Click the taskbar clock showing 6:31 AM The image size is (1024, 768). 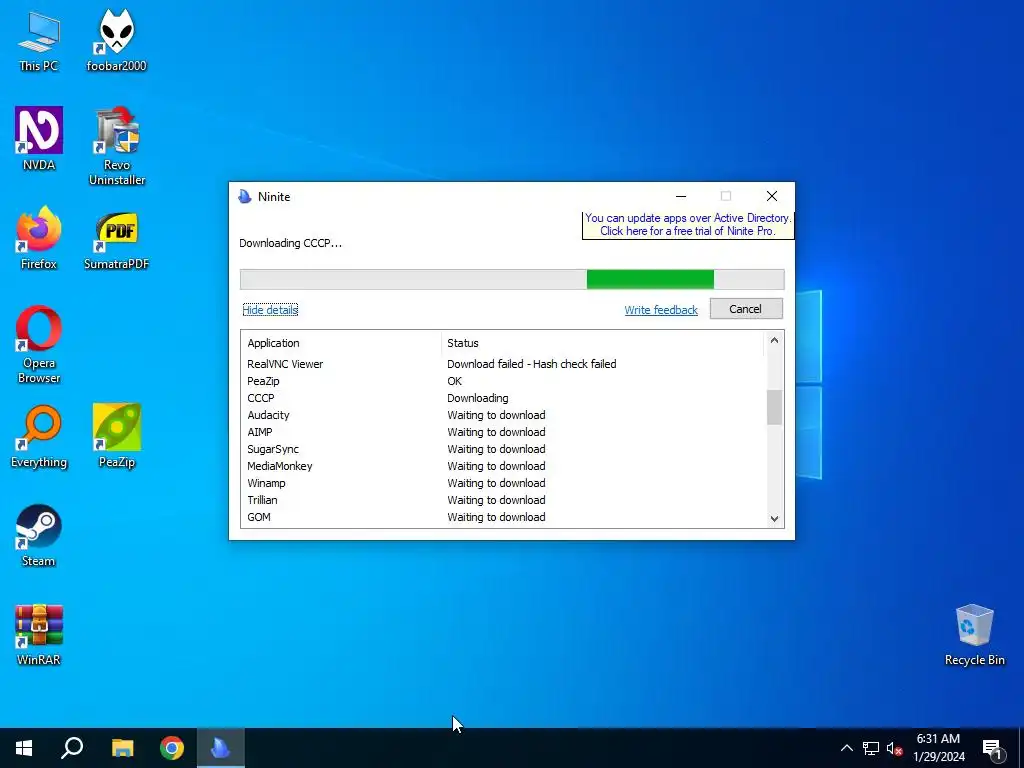(938, 748)
